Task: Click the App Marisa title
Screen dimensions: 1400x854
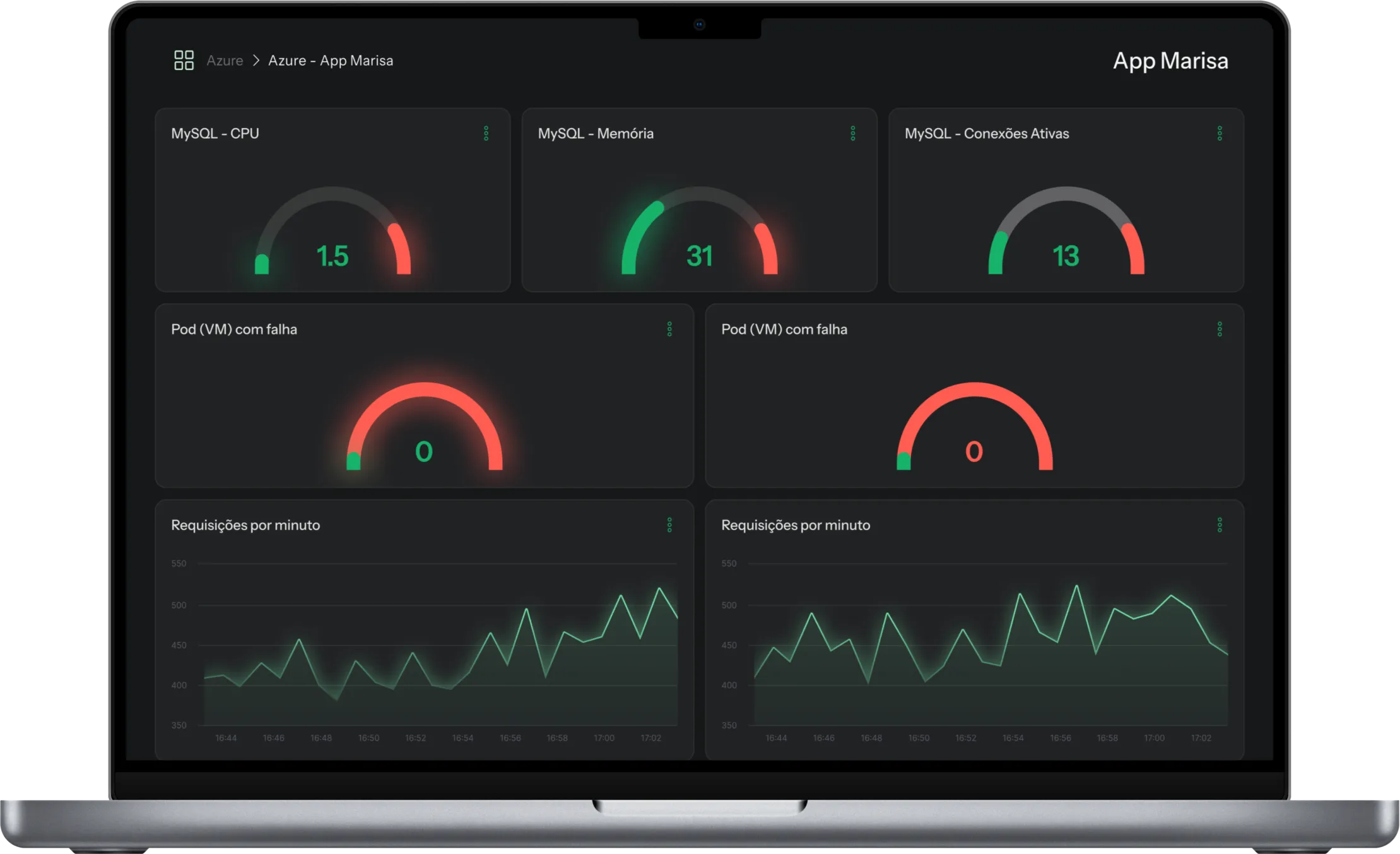Action: (x=1170, y=61)
